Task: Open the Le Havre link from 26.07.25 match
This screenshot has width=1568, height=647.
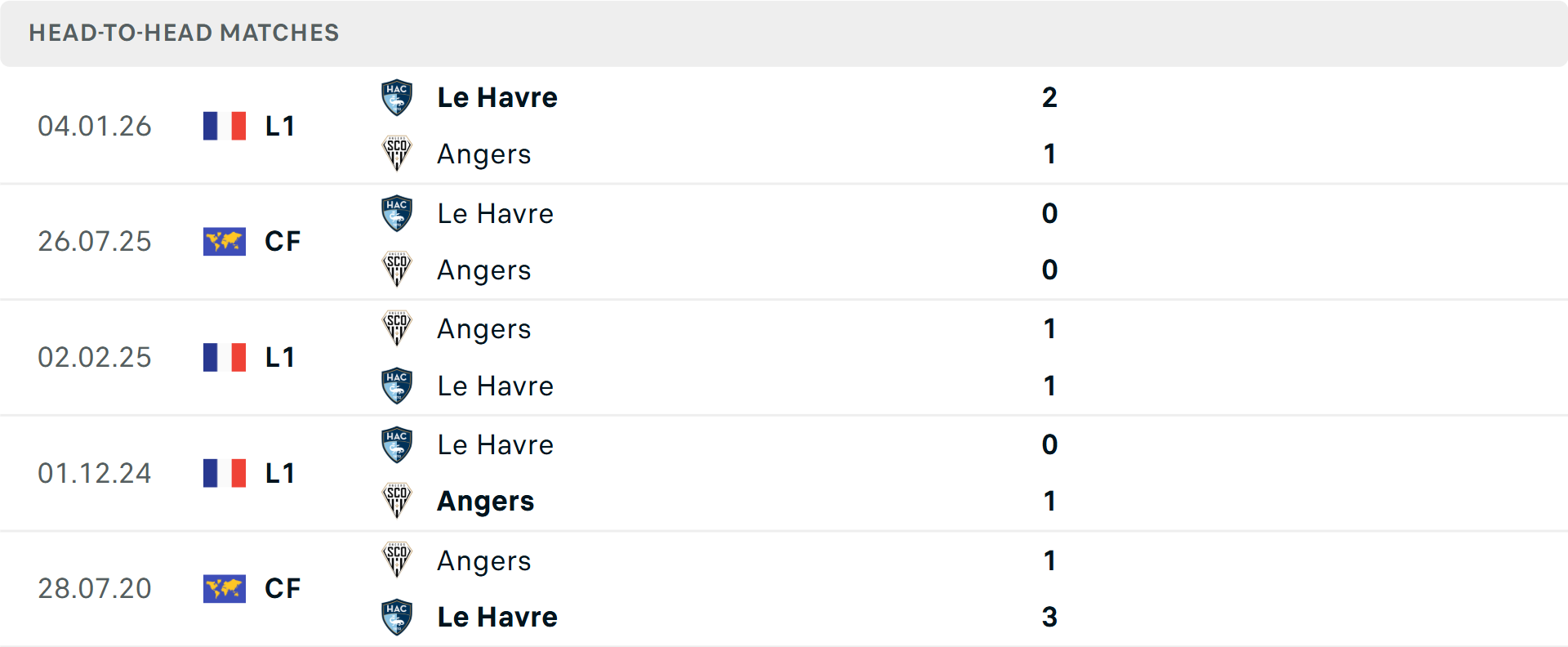Action: 495,213
